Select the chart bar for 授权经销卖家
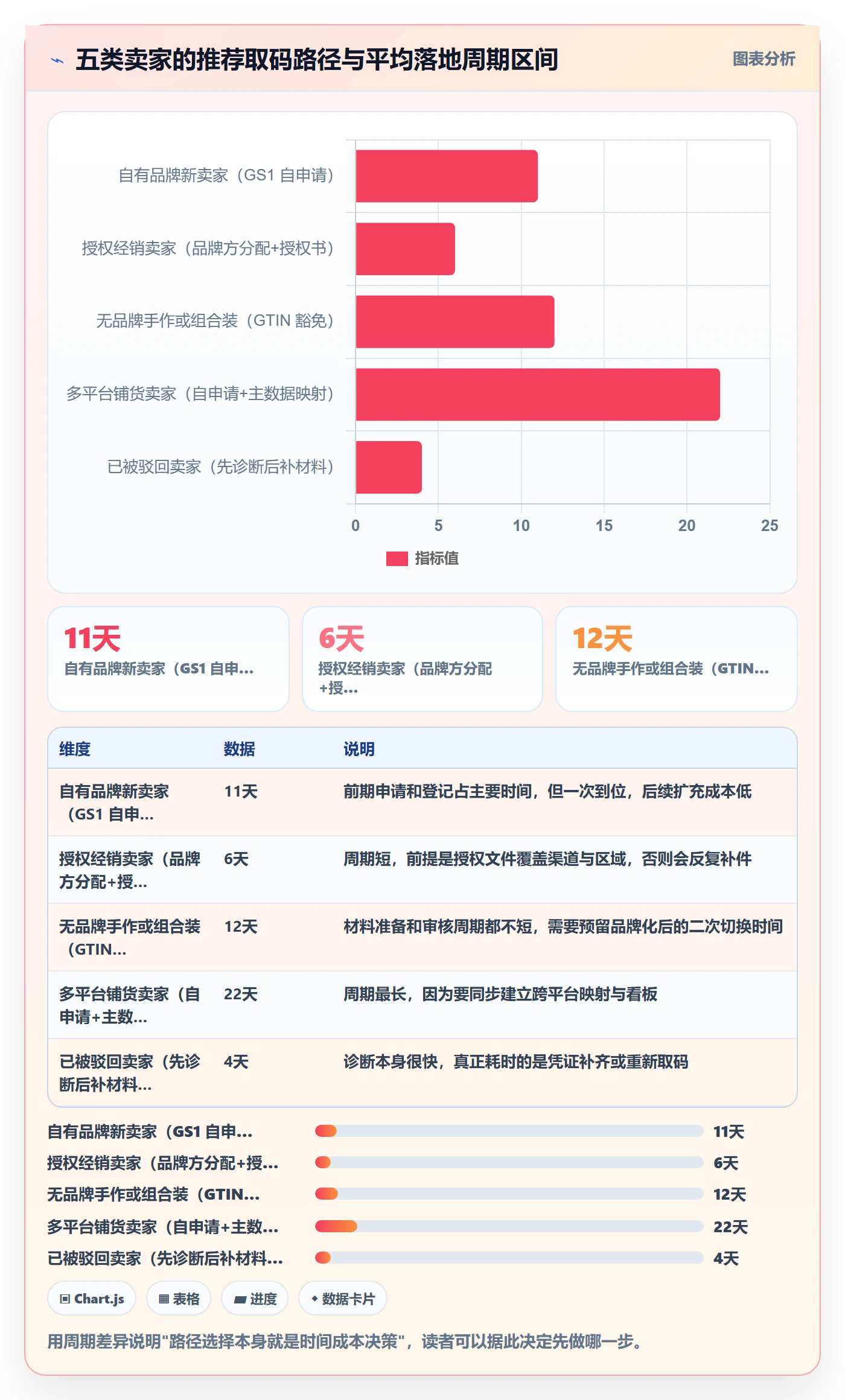The height and width of the screenshot is (1400, 845). click(406, 249)
